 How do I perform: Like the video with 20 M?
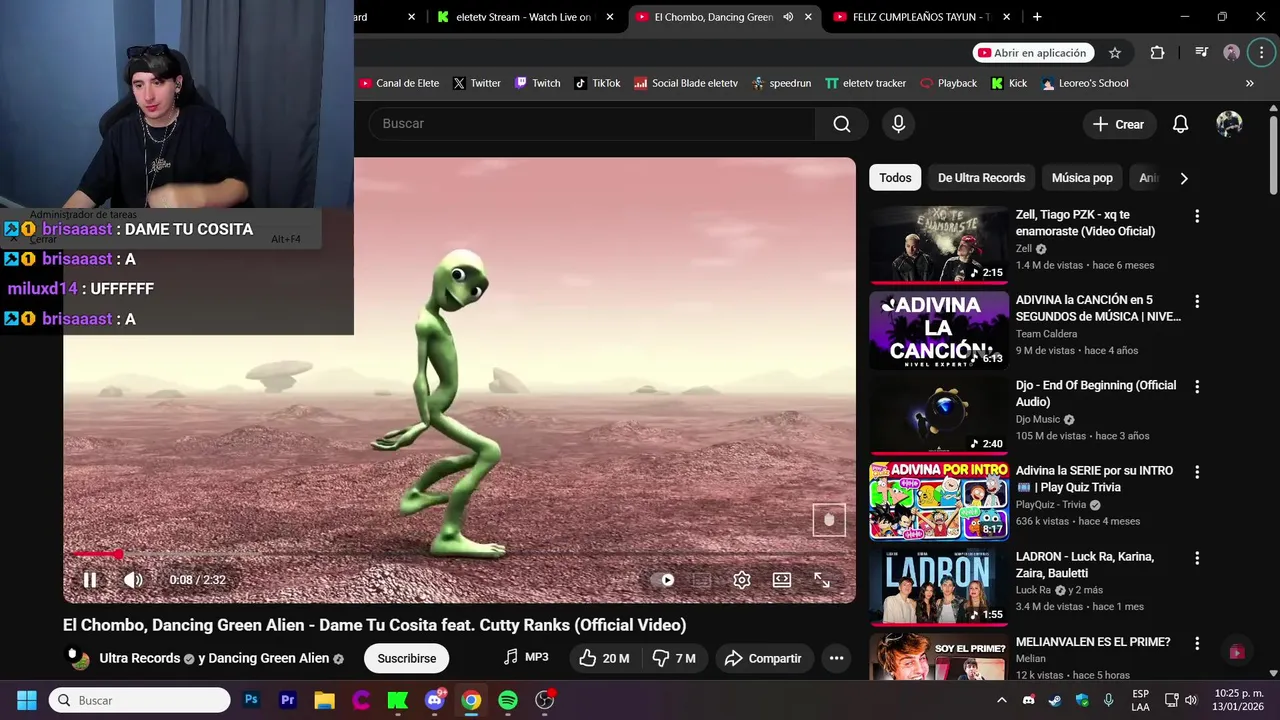604,658
